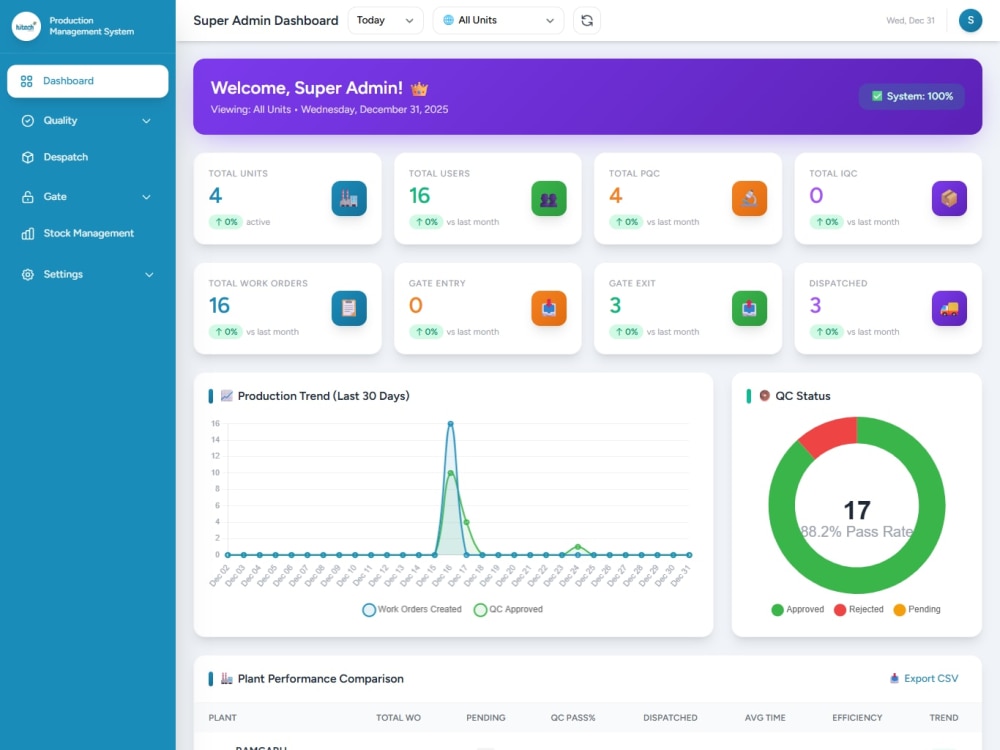Open the Settings sidebar menu
The width and height of the screenshot is (1000, 750).
pyautogui.click(x=87, y=274)
